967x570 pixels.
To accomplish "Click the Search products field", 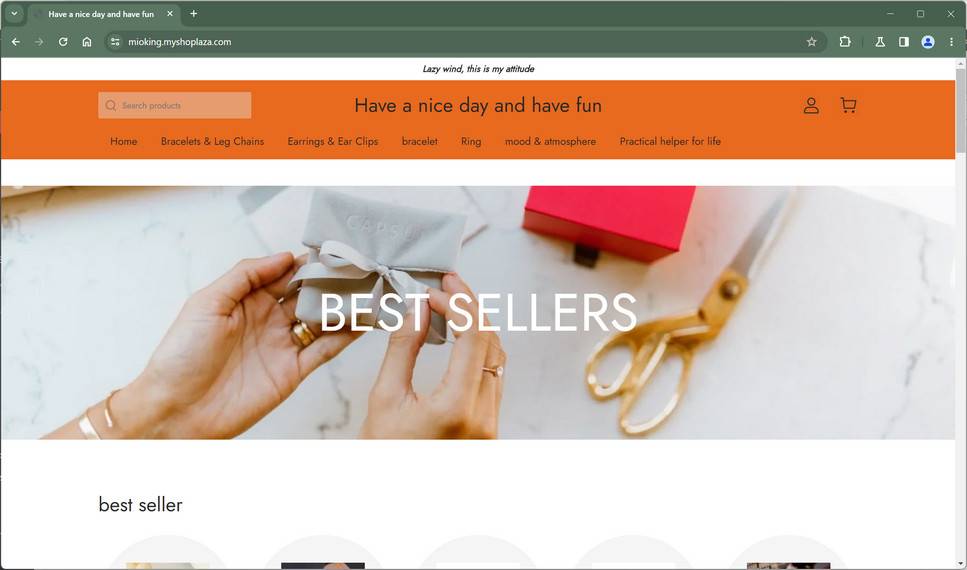I will point(175,105).
